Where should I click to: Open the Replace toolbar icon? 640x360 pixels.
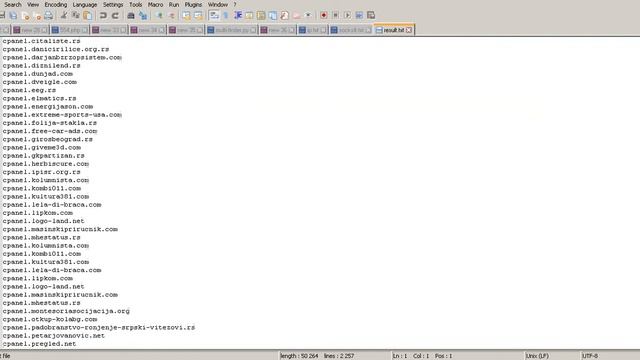(x=143, y=16)
